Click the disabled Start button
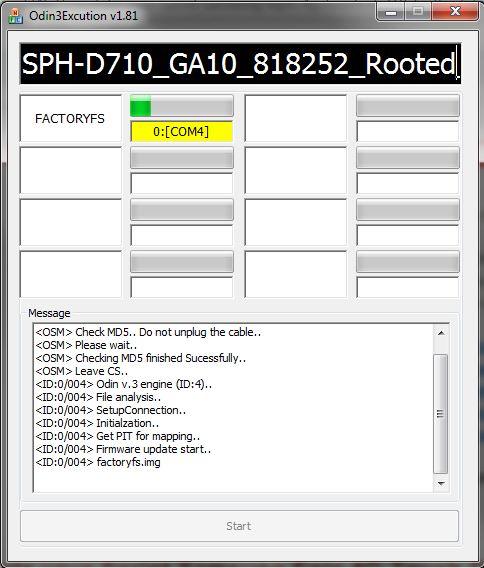Viewport: 484px width, 568px height. (x=239, y=526)
